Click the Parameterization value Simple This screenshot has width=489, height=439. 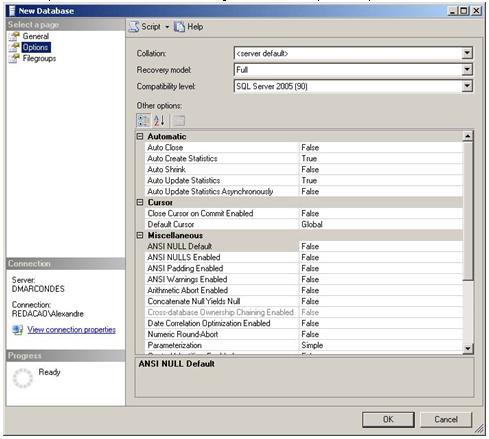pos(312,345)
